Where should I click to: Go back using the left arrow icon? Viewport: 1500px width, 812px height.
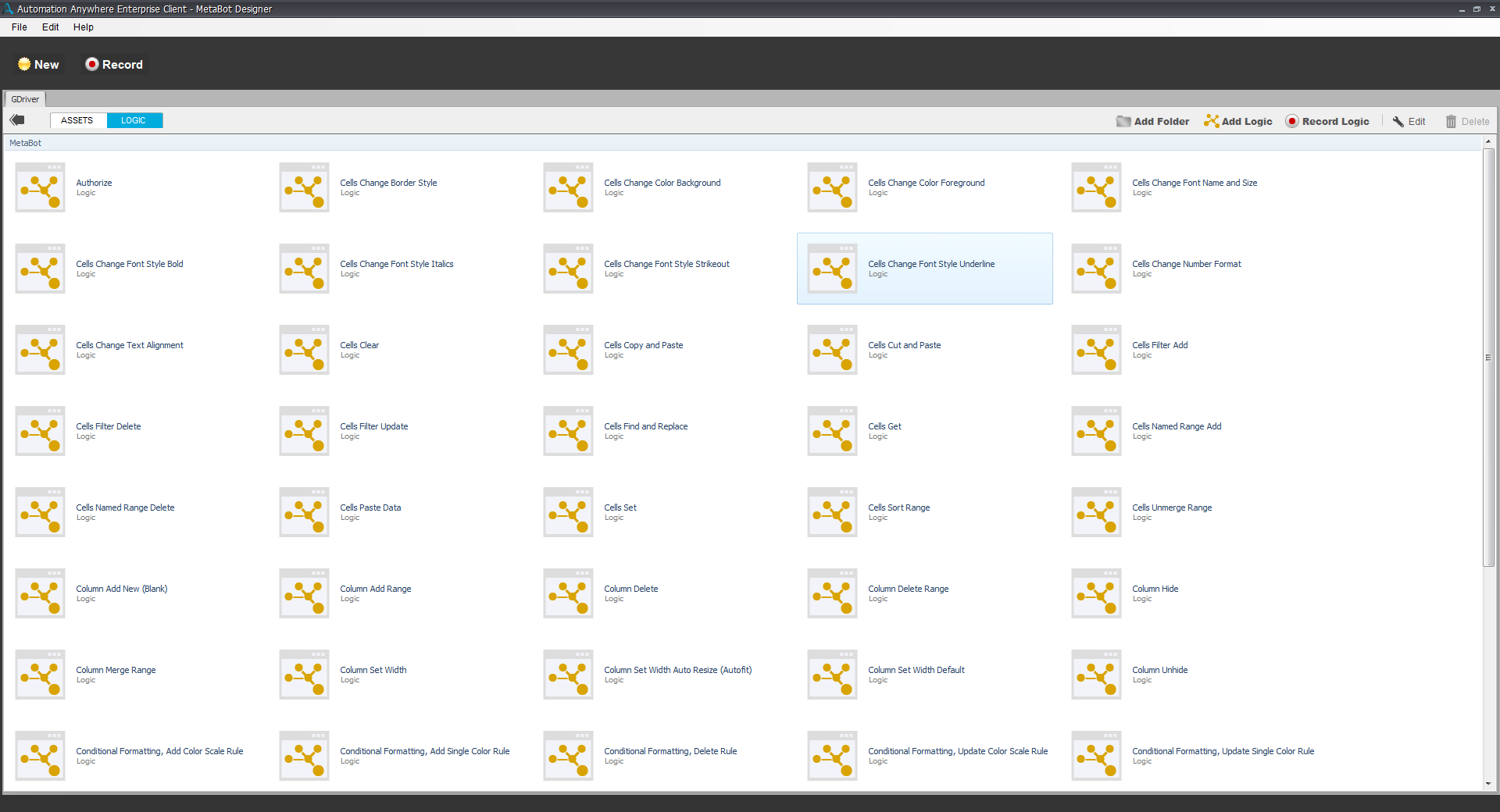coord(17,120)
